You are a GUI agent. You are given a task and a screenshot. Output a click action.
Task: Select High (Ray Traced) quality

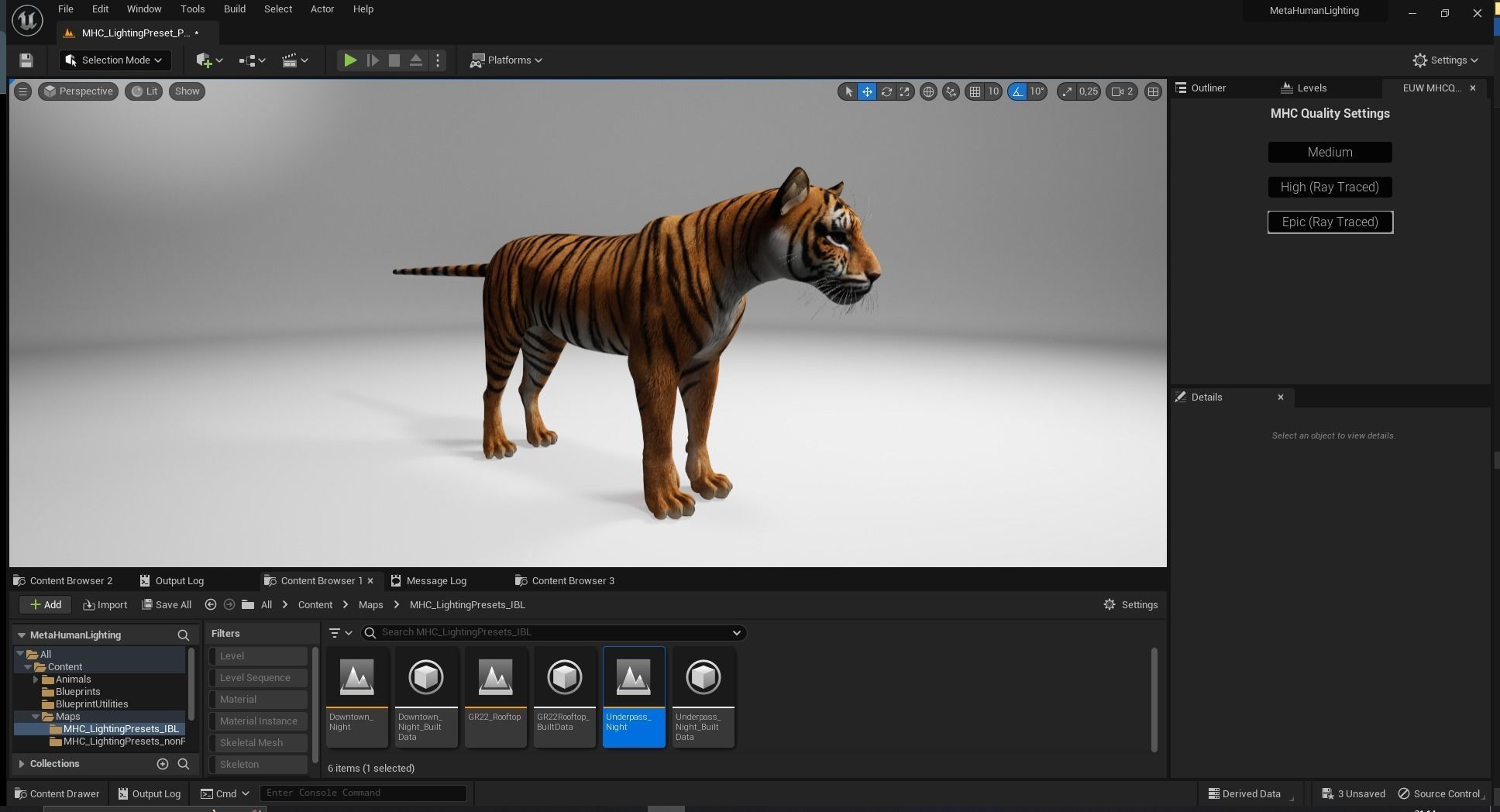[1330, 187]
